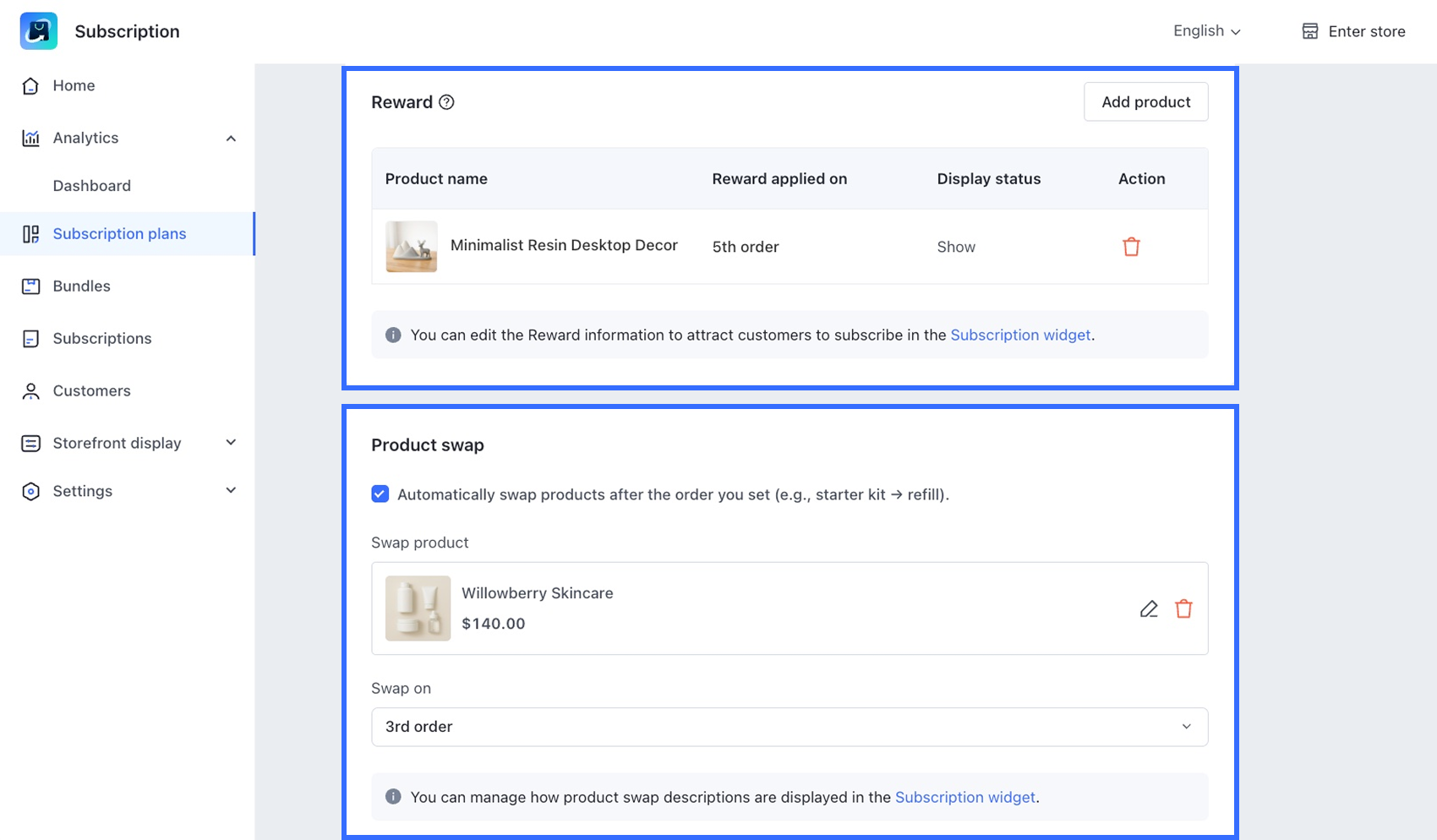Remove the Willowberry Skincare swap product
Image resolution: width=1437 pixels, height=840 pixels.
1183,609
